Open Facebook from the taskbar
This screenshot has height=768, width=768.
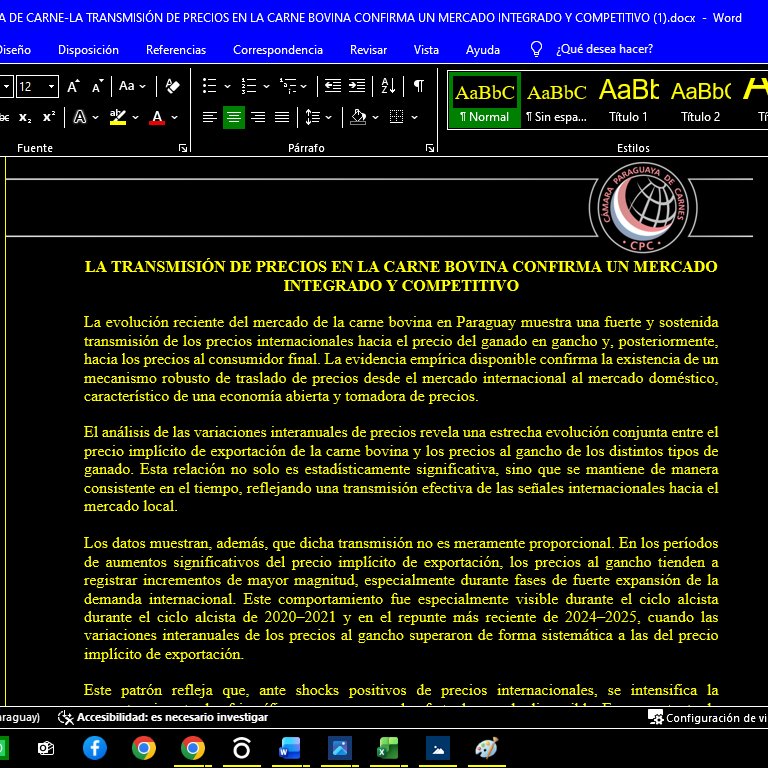coord(95,748)
